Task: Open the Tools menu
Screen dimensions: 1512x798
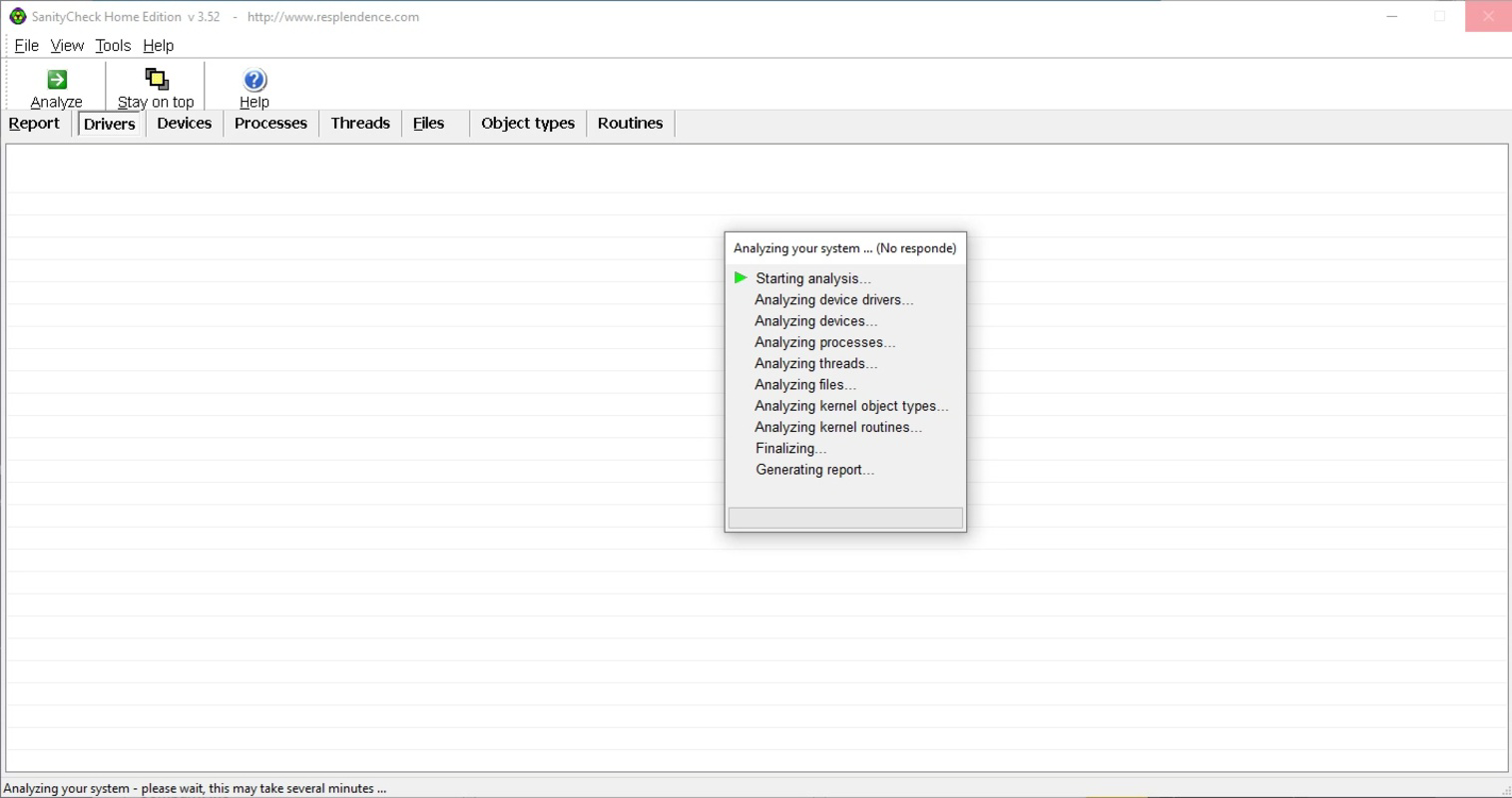Action: (x=113, y=46)
